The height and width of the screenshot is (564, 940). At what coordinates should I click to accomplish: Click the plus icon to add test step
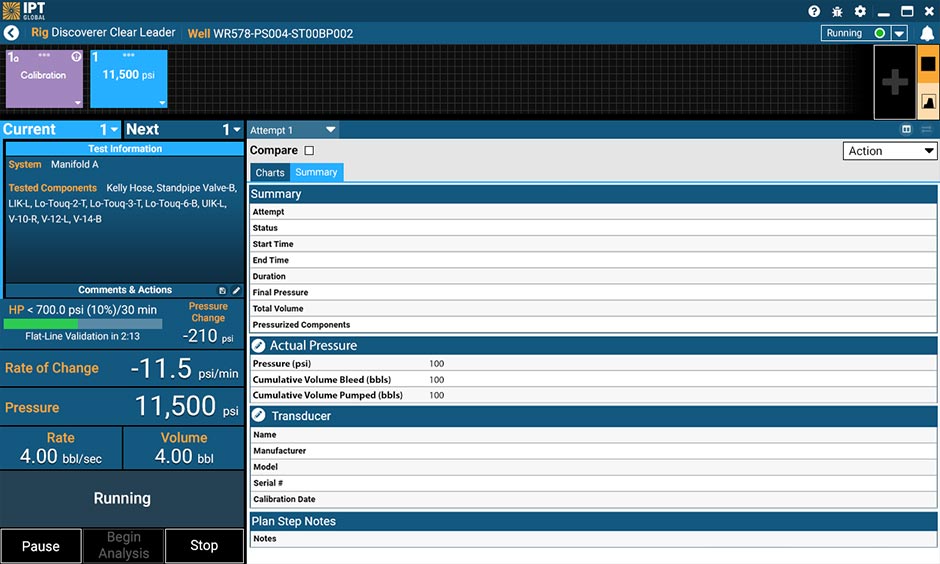coord(894,83)
